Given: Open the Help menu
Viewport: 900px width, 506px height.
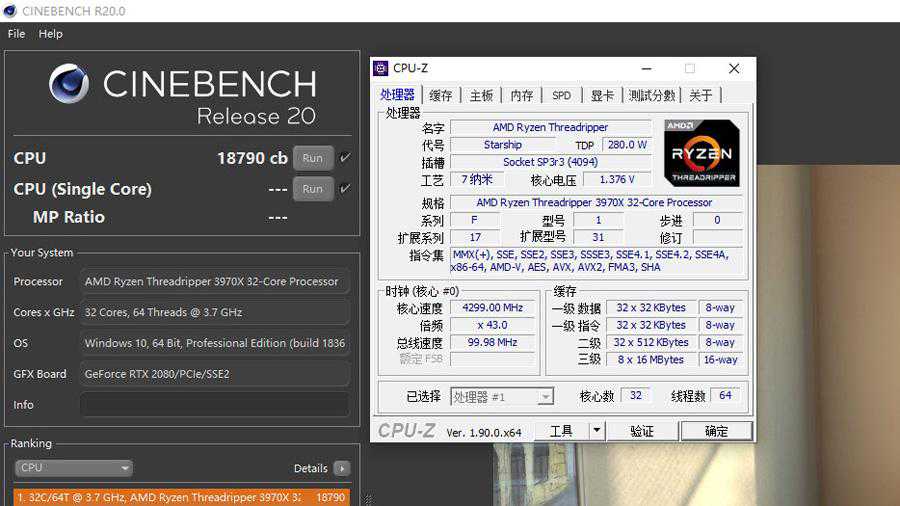Looking at the screenshot, I should pos(50,34).
